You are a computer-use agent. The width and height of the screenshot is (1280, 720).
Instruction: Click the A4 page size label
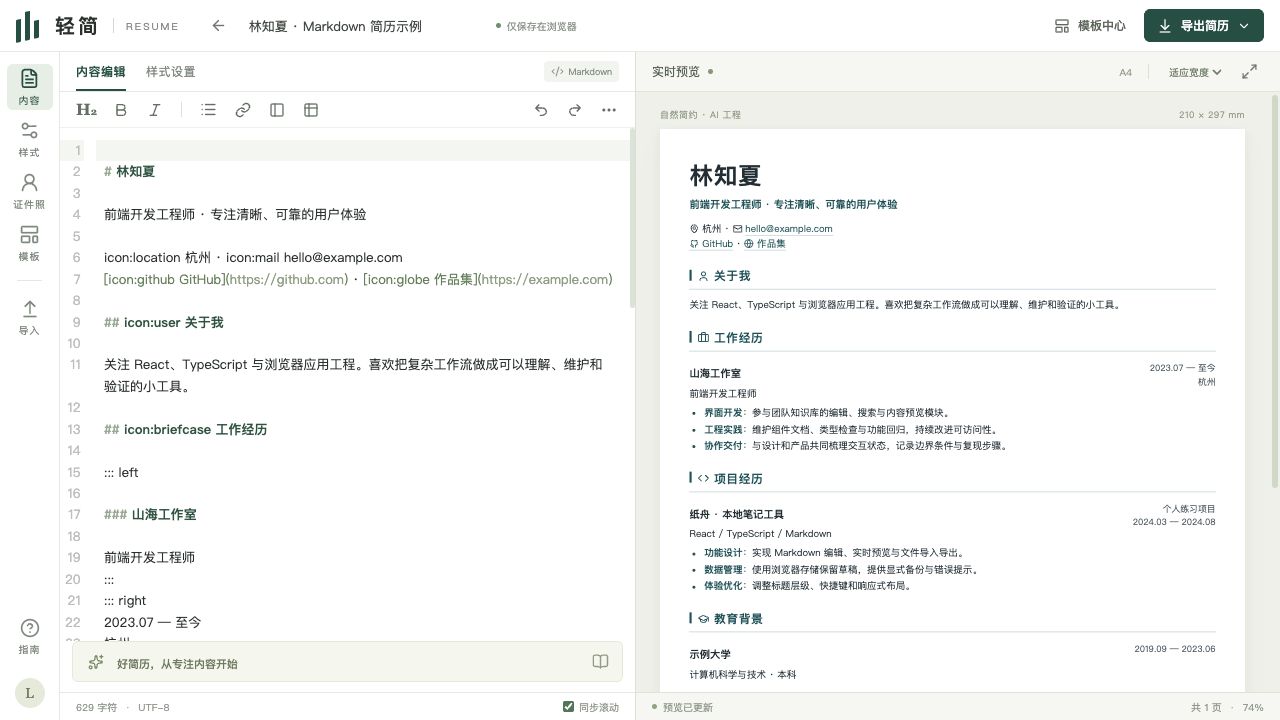[1125, 72]
